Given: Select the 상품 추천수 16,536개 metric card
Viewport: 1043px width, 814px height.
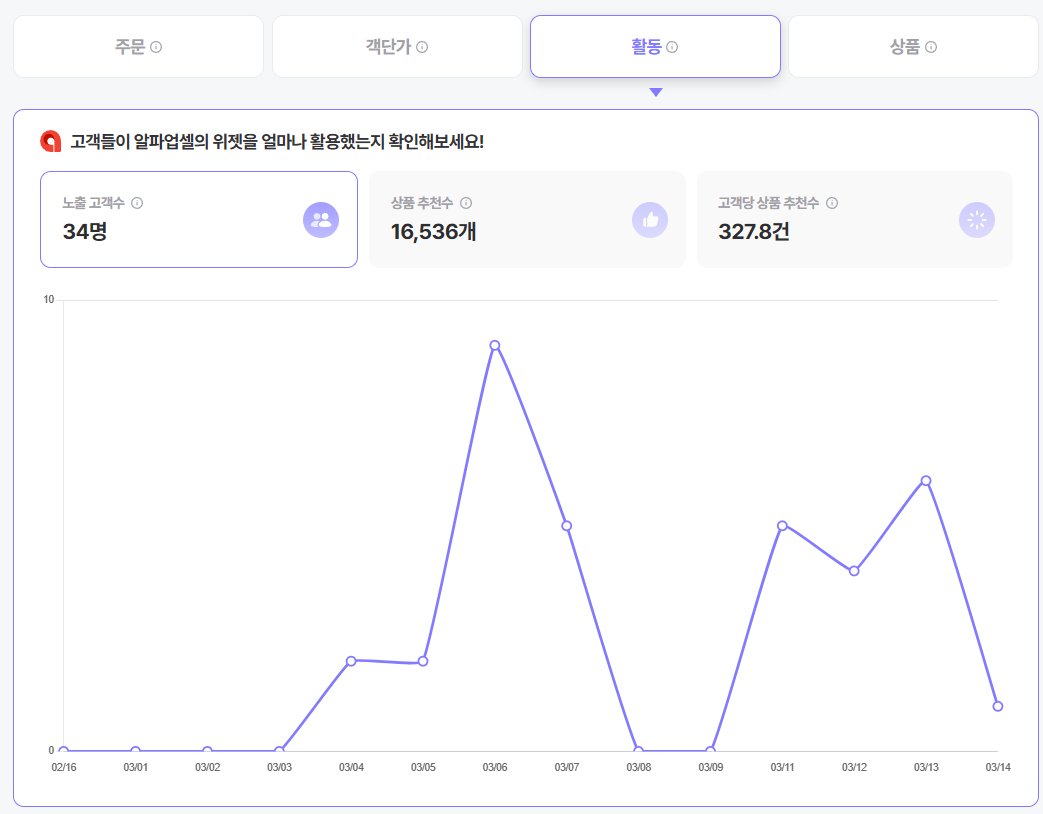Looking at the screenshot, I should [x=527, y=219].
